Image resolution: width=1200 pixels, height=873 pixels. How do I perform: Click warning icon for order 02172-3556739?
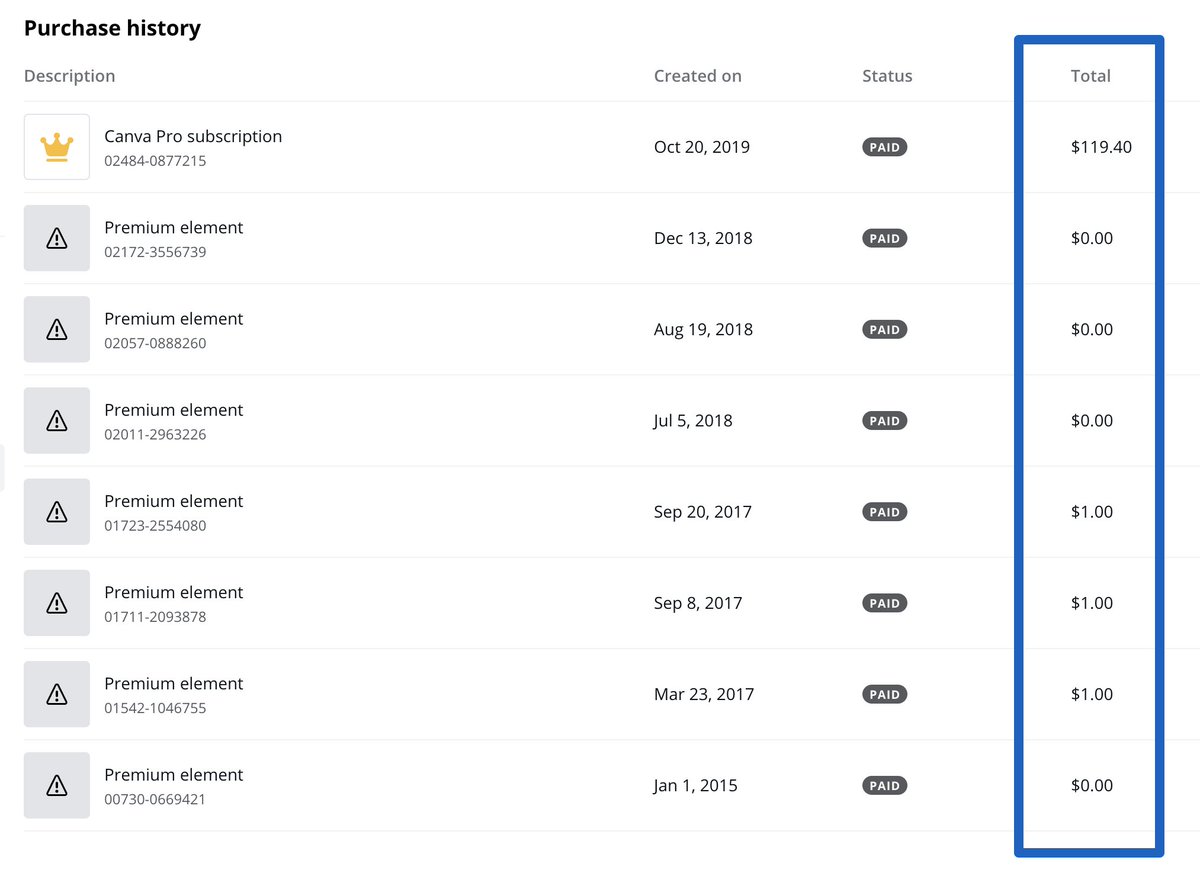[x=57, y=238]
